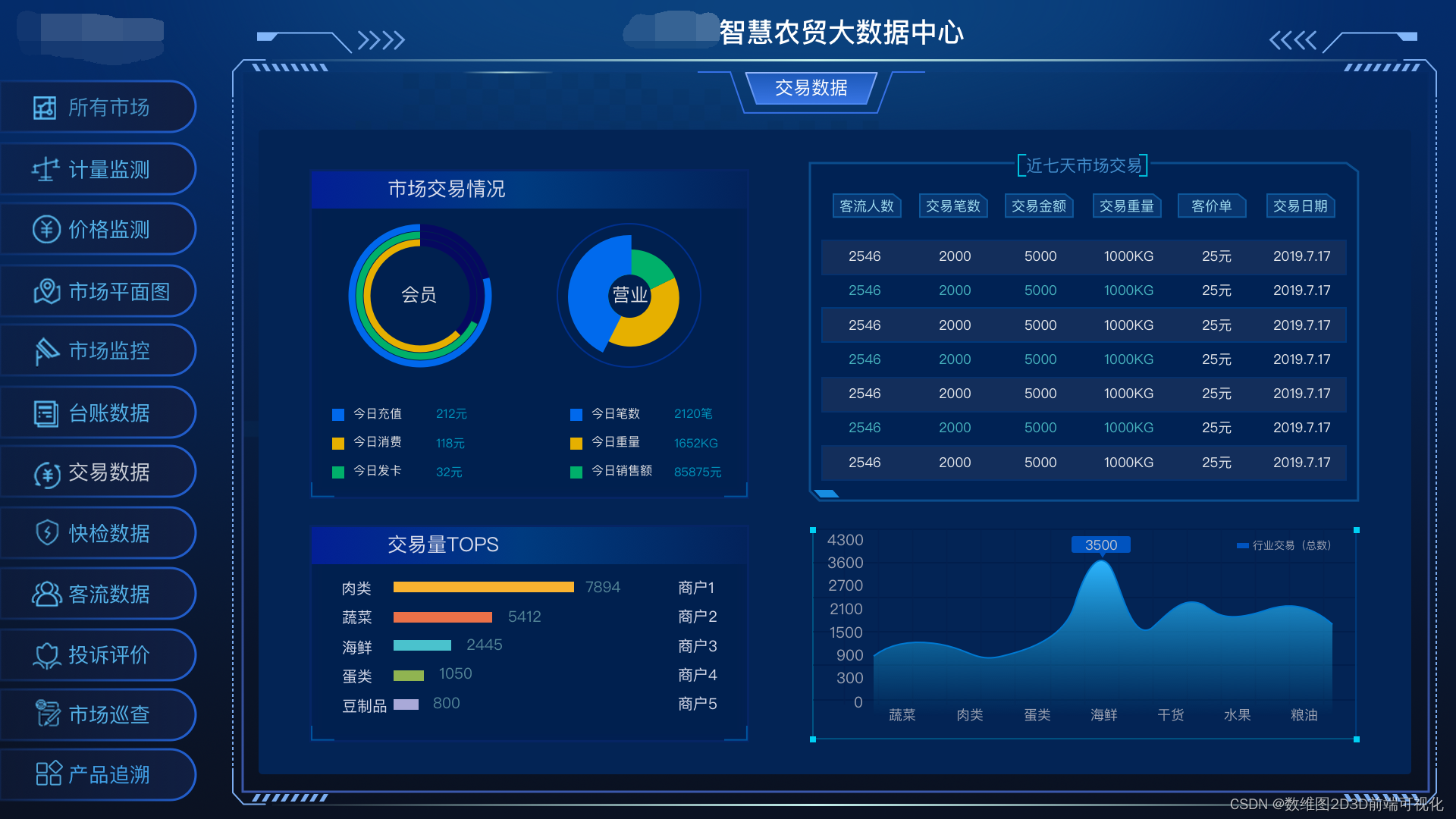The height and width of the screenshot is (819, 1456).
Task: Click the 所有市场 chart icon
Action: click(45, 108)
